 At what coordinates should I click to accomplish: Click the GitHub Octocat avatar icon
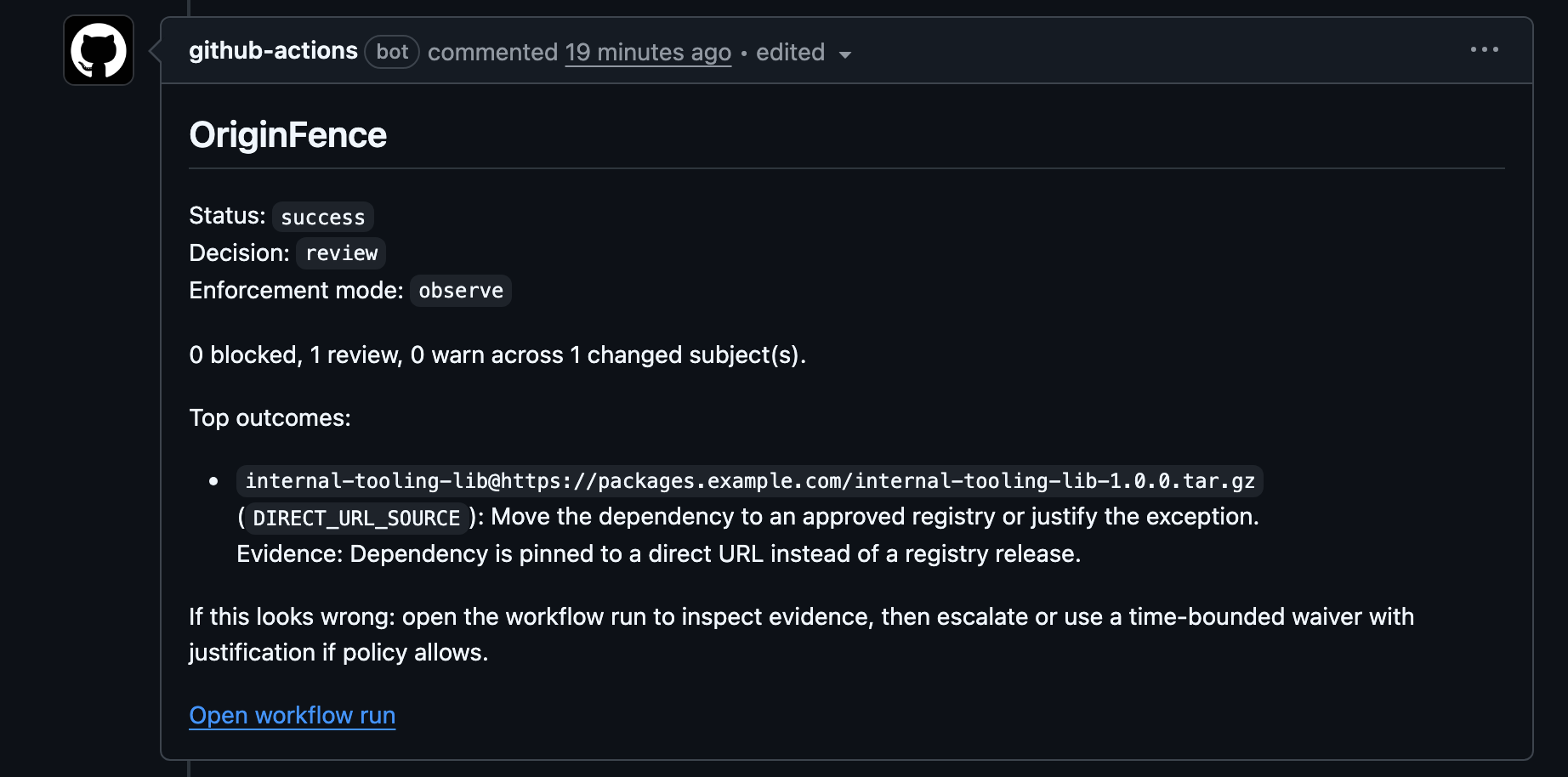[97, 51]
